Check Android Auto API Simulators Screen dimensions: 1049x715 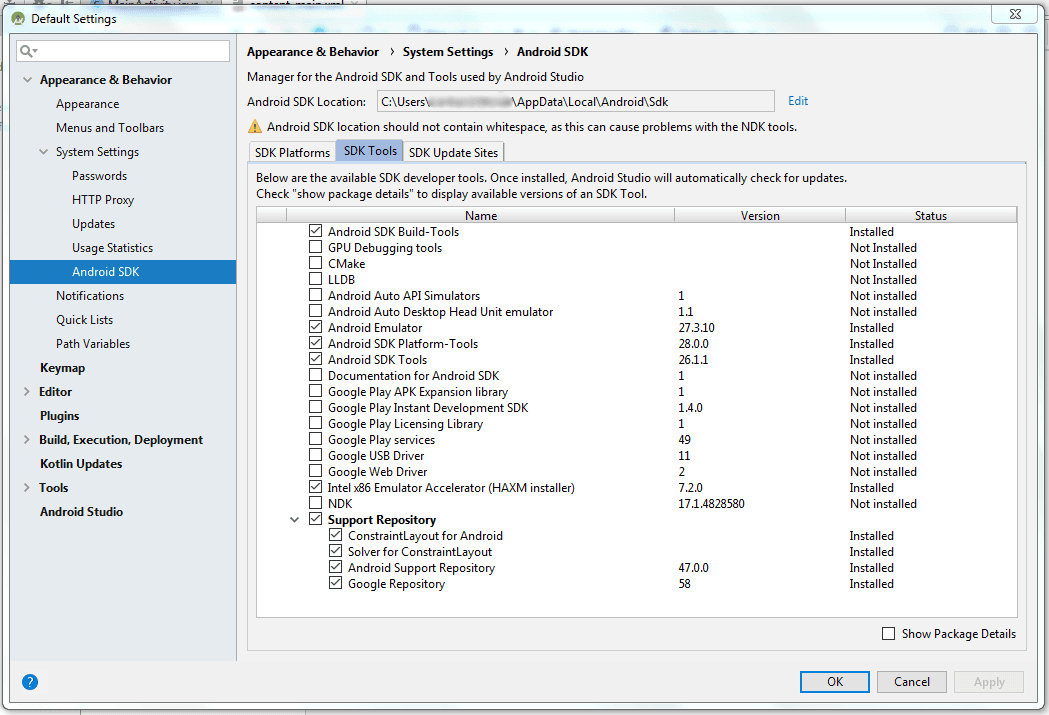click(x=316, y=295)
